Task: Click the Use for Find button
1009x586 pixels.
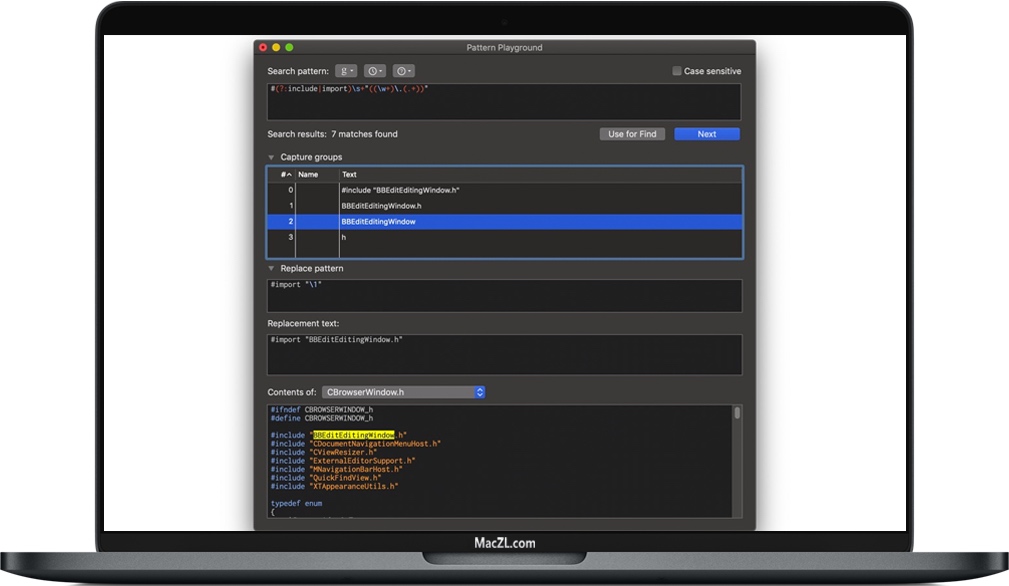Action: (632, 133)
